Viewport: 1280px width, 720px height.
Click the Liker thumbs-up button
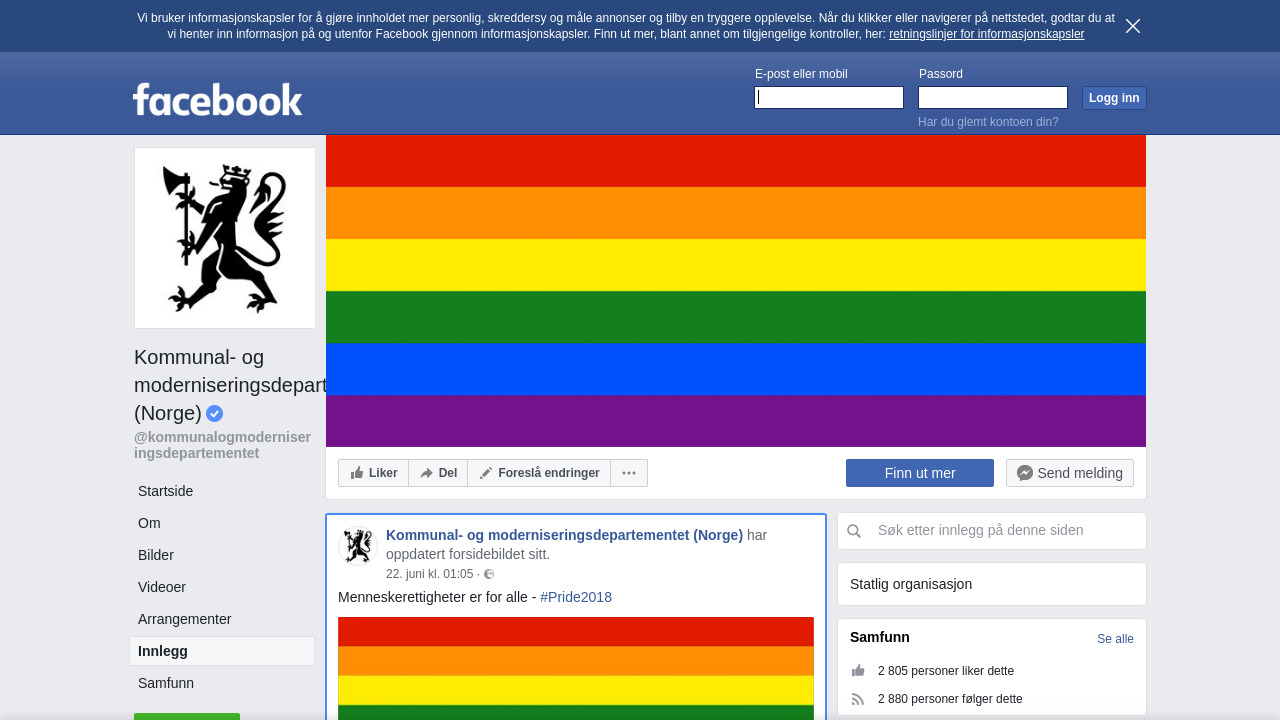(374, 473)
